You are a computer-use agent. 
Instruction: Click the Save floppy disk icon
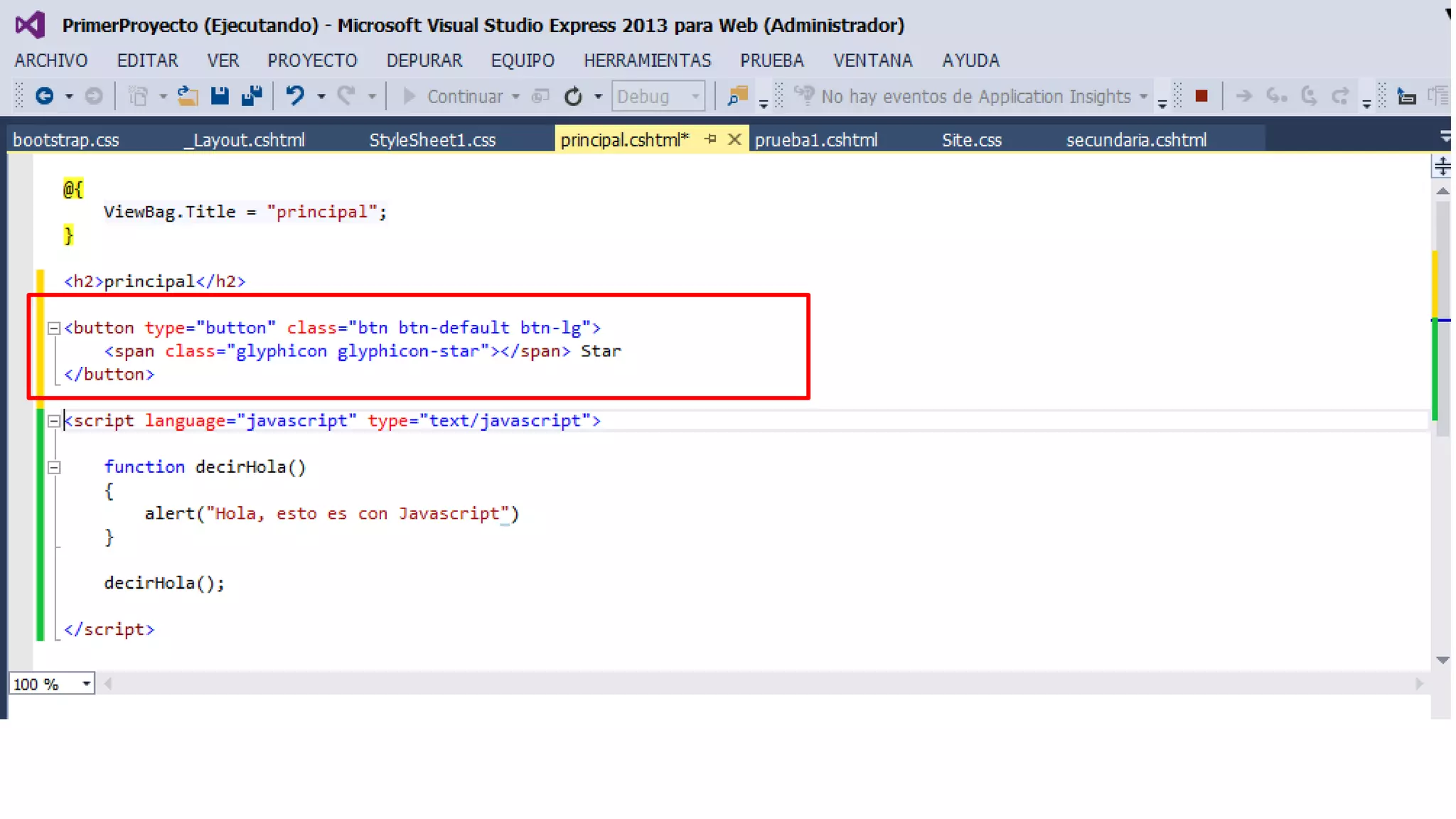point(220,96)
